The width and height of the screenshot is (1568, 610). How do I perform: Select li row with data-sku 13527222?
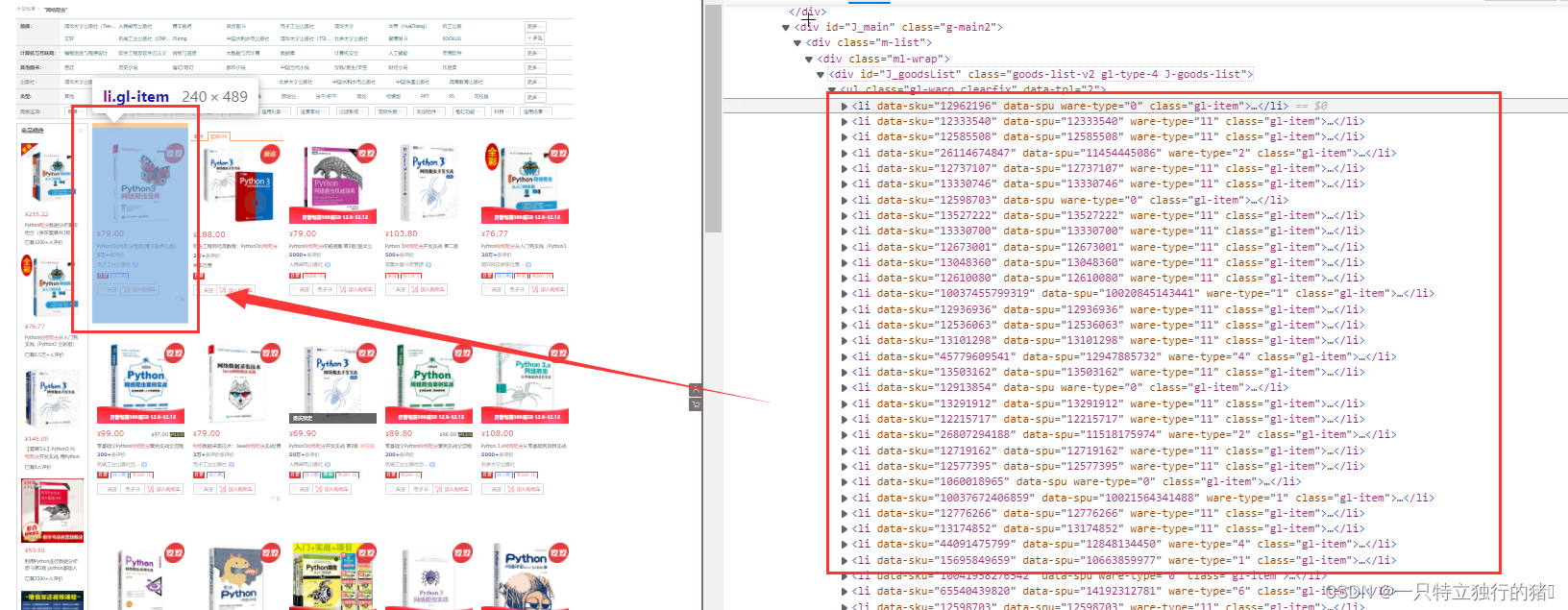point(1108,215)
